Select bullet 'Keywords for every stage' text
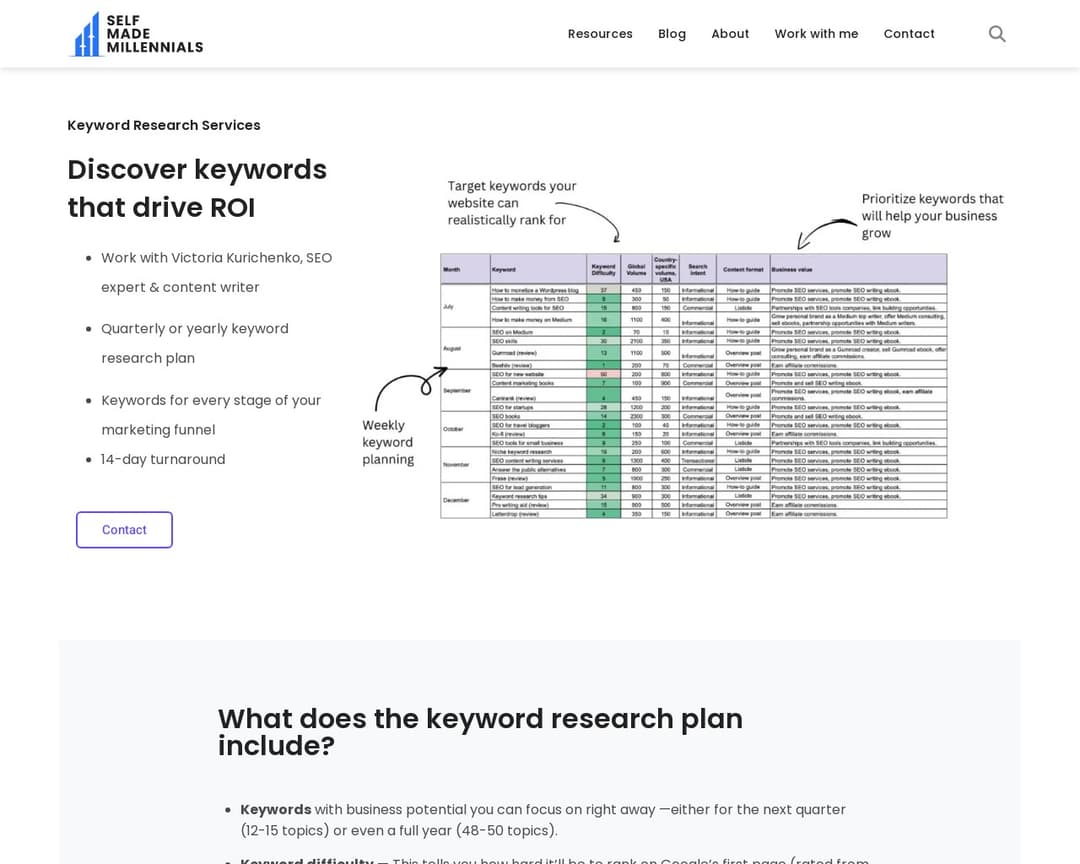Image resolution: width=1080 pixels, height=864 pixels. coord(211,415)
